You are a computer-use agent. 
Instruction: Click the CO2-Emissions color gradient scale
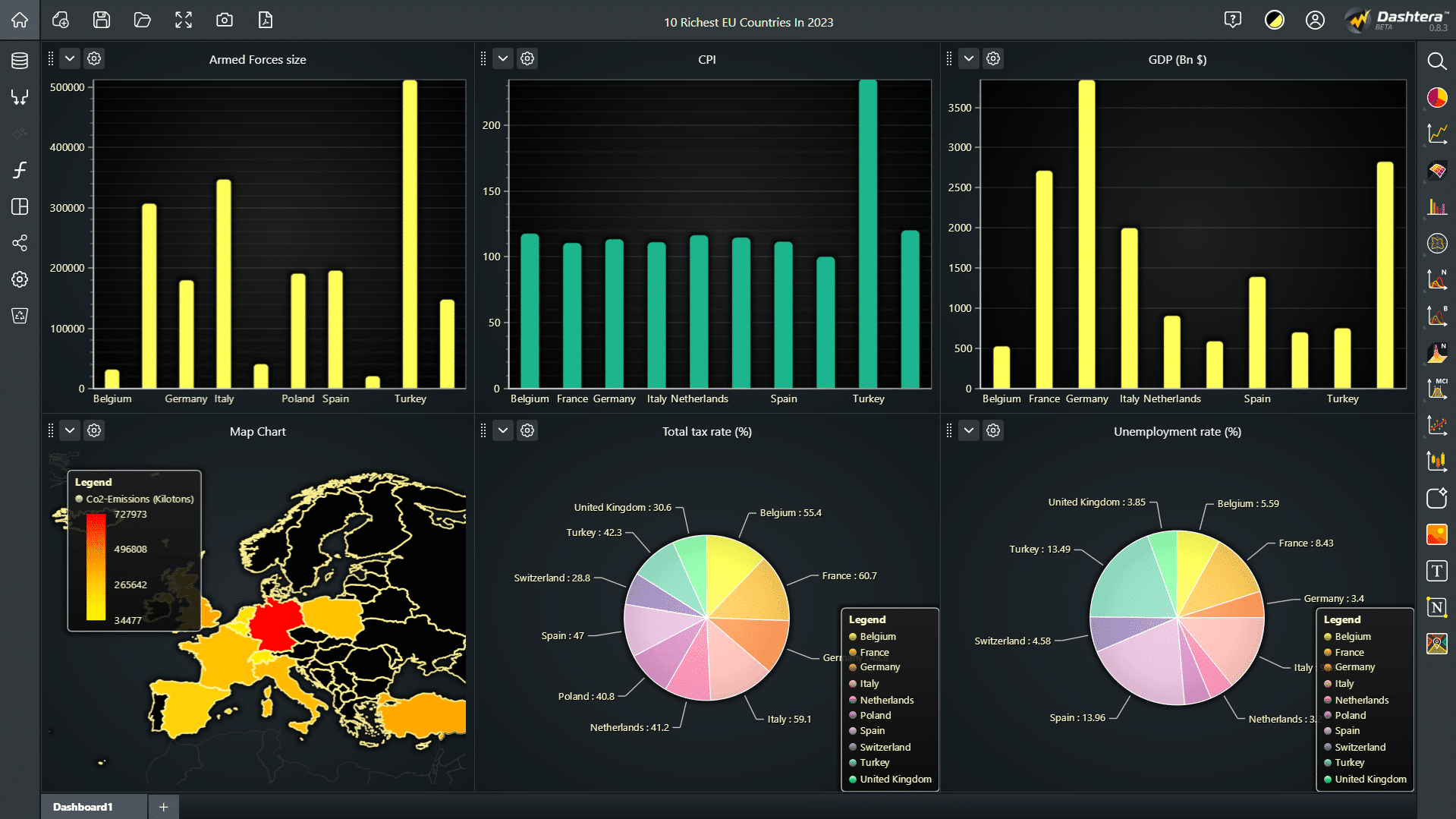click(96, 567)
